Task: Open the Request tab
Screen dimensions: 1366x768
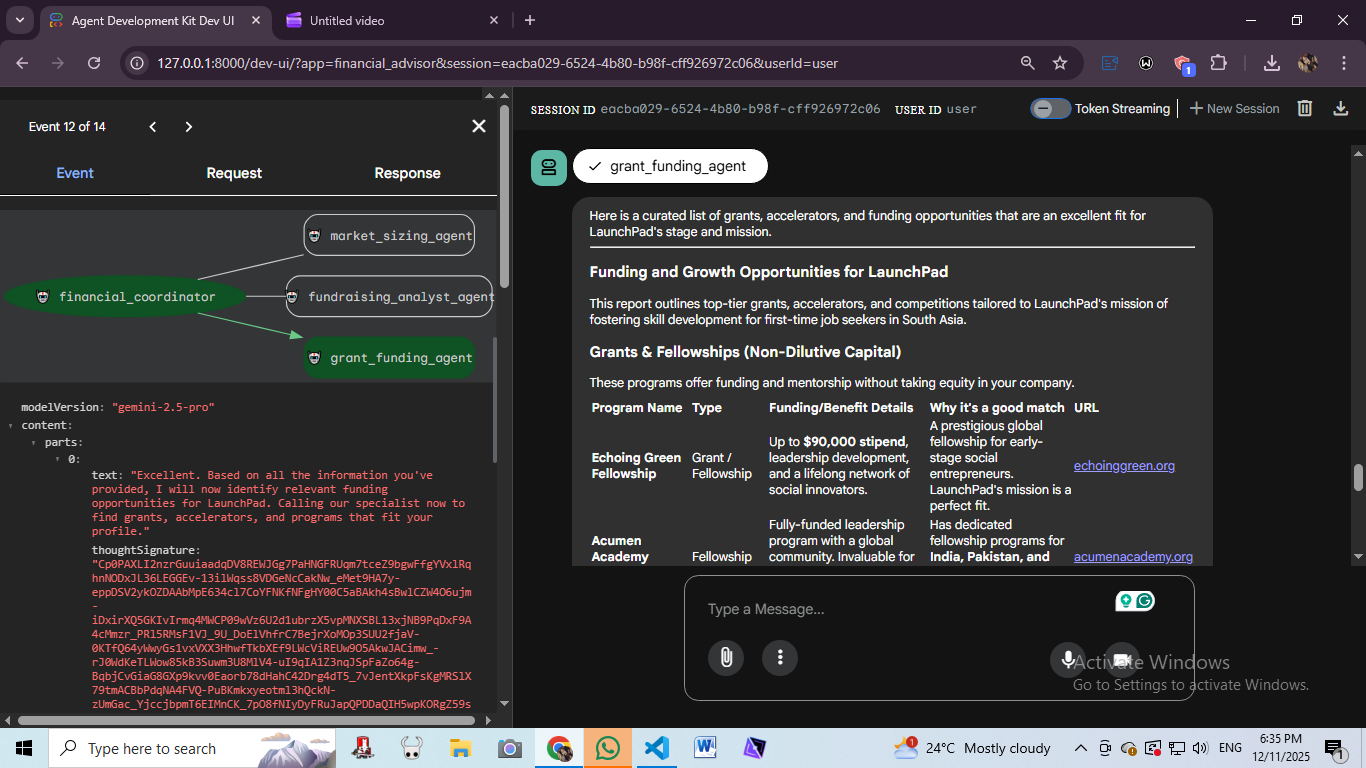Action: [234, 173]
